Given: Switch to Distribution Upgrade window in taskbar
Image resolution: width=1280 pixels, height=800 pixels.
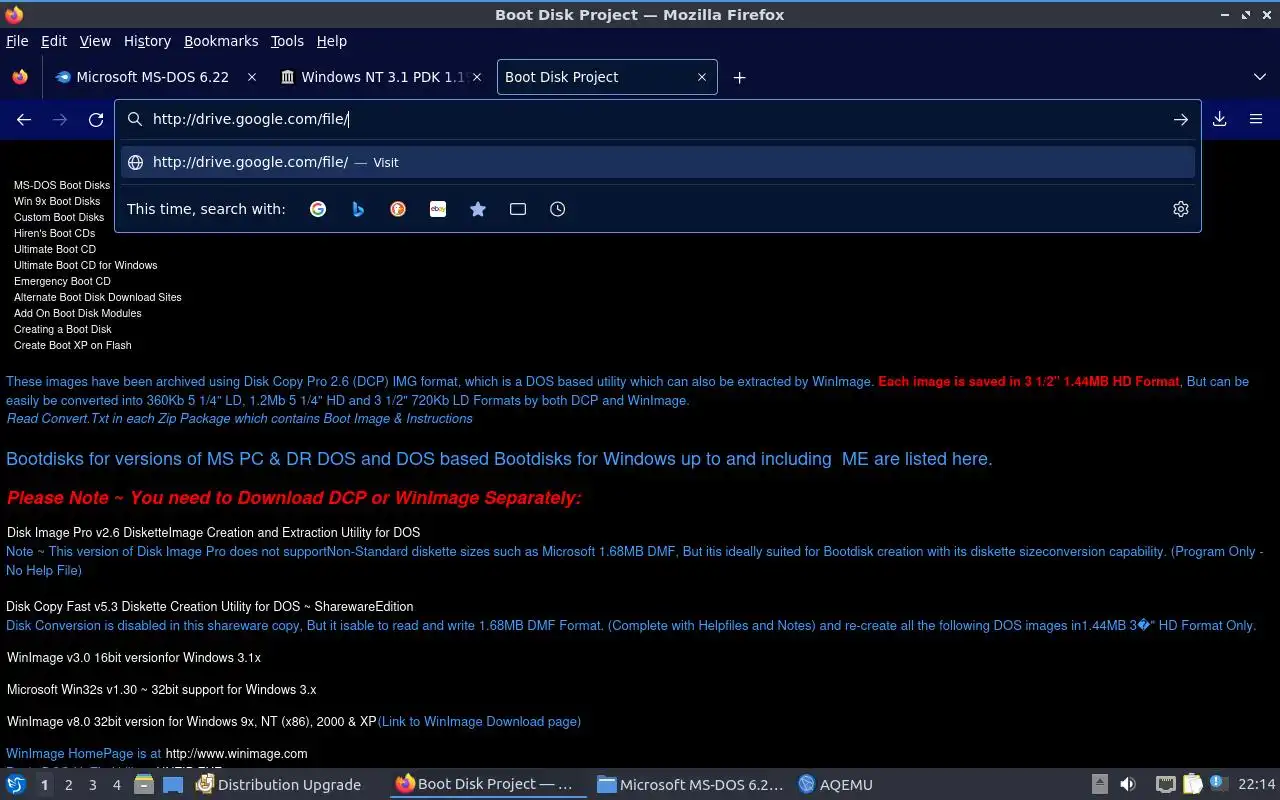Looking at the screenshot, I should point(279,784).
